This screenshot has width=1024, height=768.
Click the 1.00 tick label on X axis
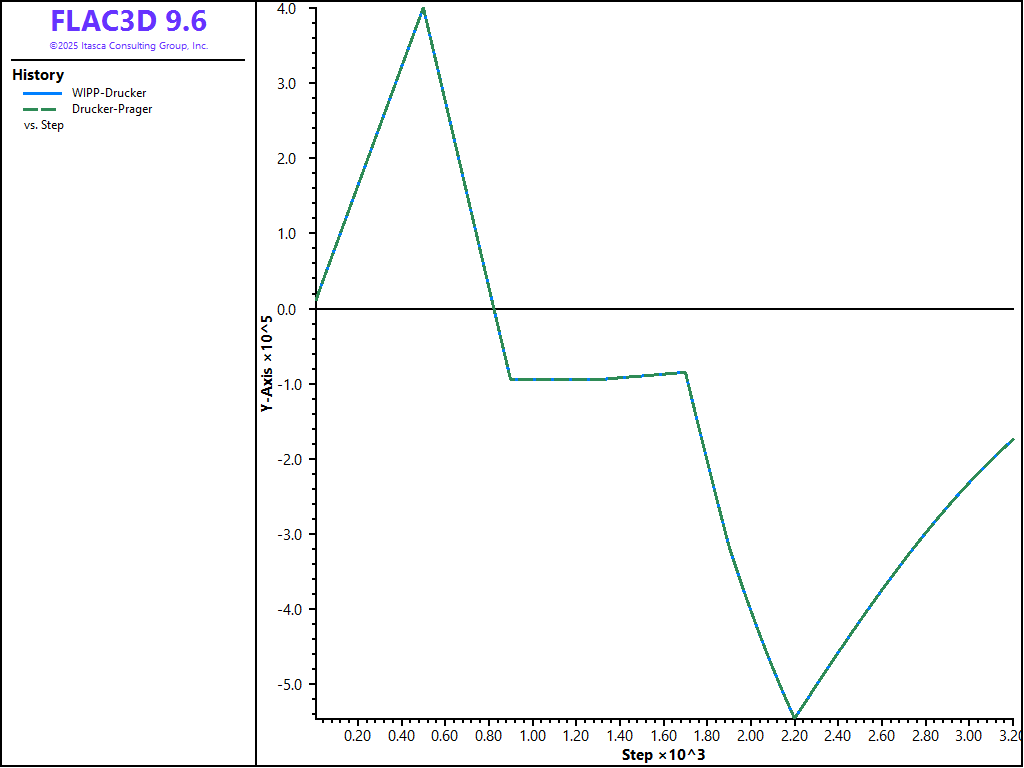click(x=532, y=736)
